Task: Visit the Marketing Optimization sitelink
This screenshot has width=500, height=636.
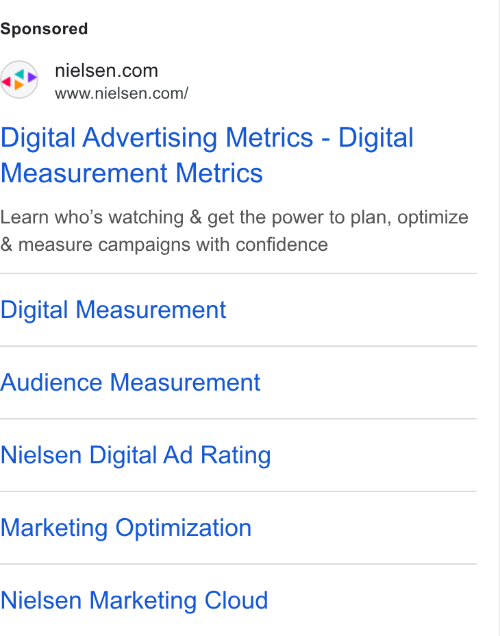Action: click(x=126, y=527)
